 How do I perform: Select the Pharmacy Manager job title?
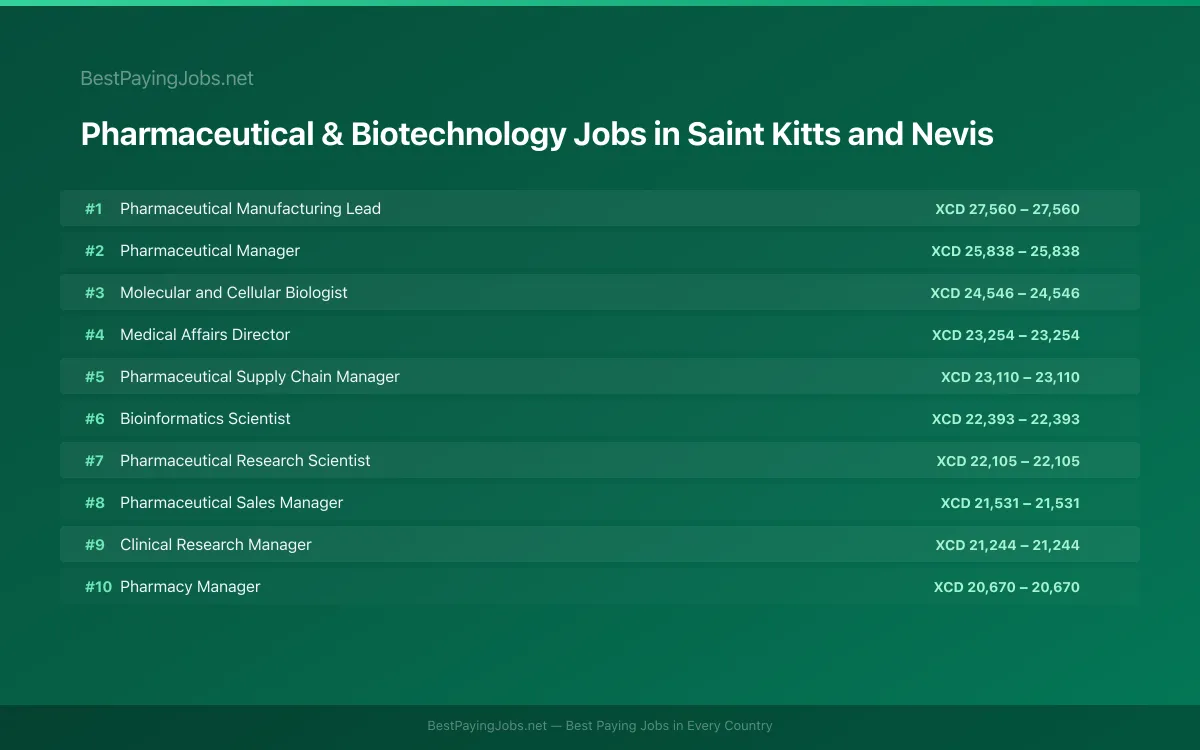tap(190, 587)
